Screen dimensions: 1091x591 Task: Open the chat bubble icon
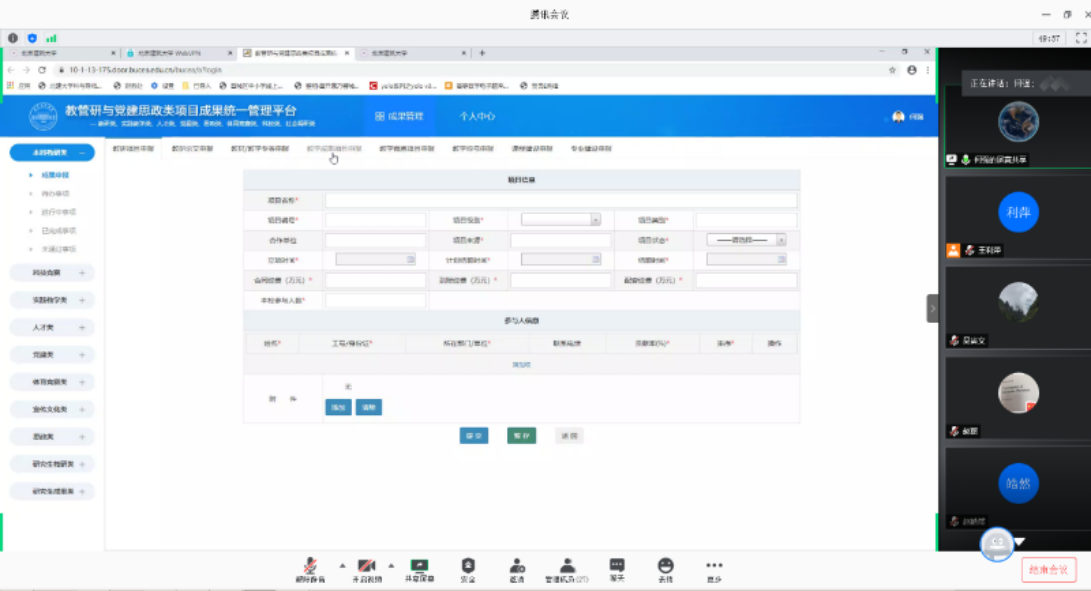617,567
